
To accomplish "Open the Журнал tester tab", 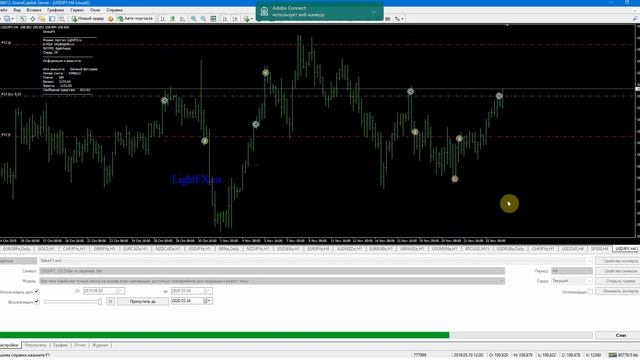I will [100, 345].
